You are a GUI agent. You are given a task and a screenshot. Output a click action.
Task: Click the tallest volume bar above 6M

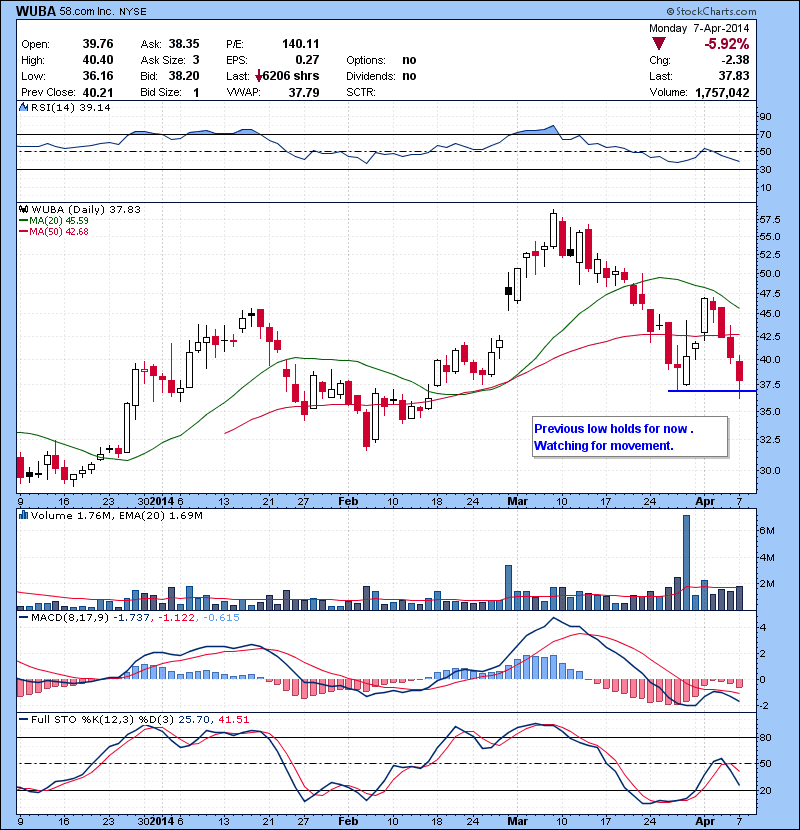[686, 562]
